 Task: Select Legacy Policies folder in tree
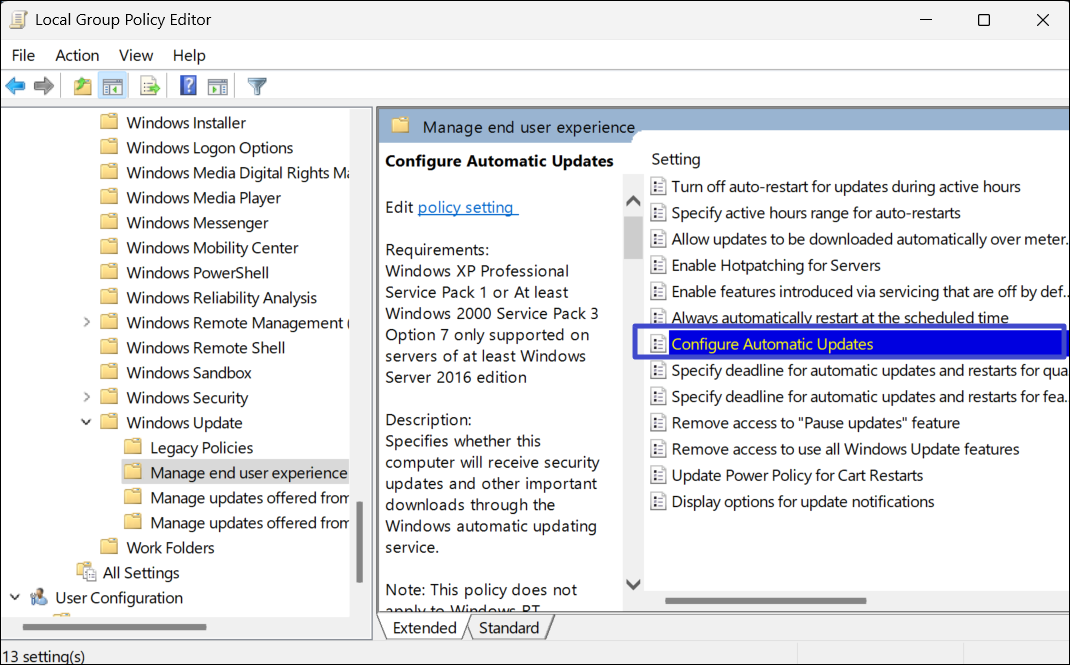[201, 448]
